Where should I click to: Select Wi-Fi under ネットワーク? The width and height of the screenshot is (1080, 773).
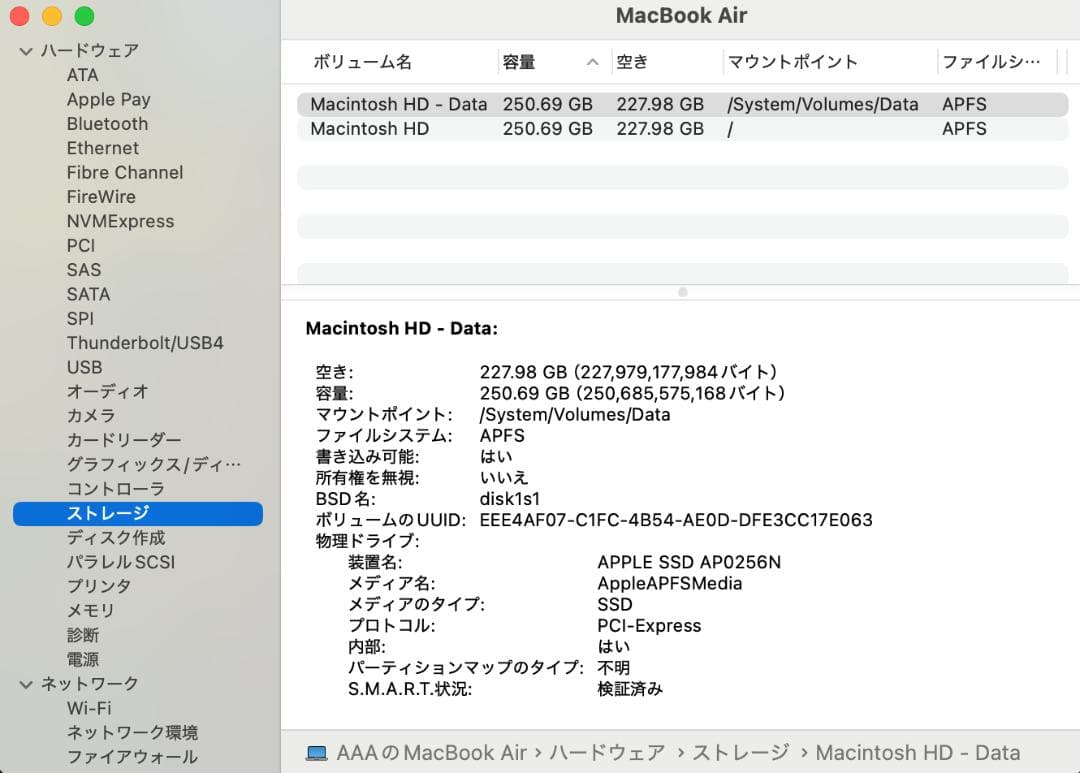pos(90,708)
